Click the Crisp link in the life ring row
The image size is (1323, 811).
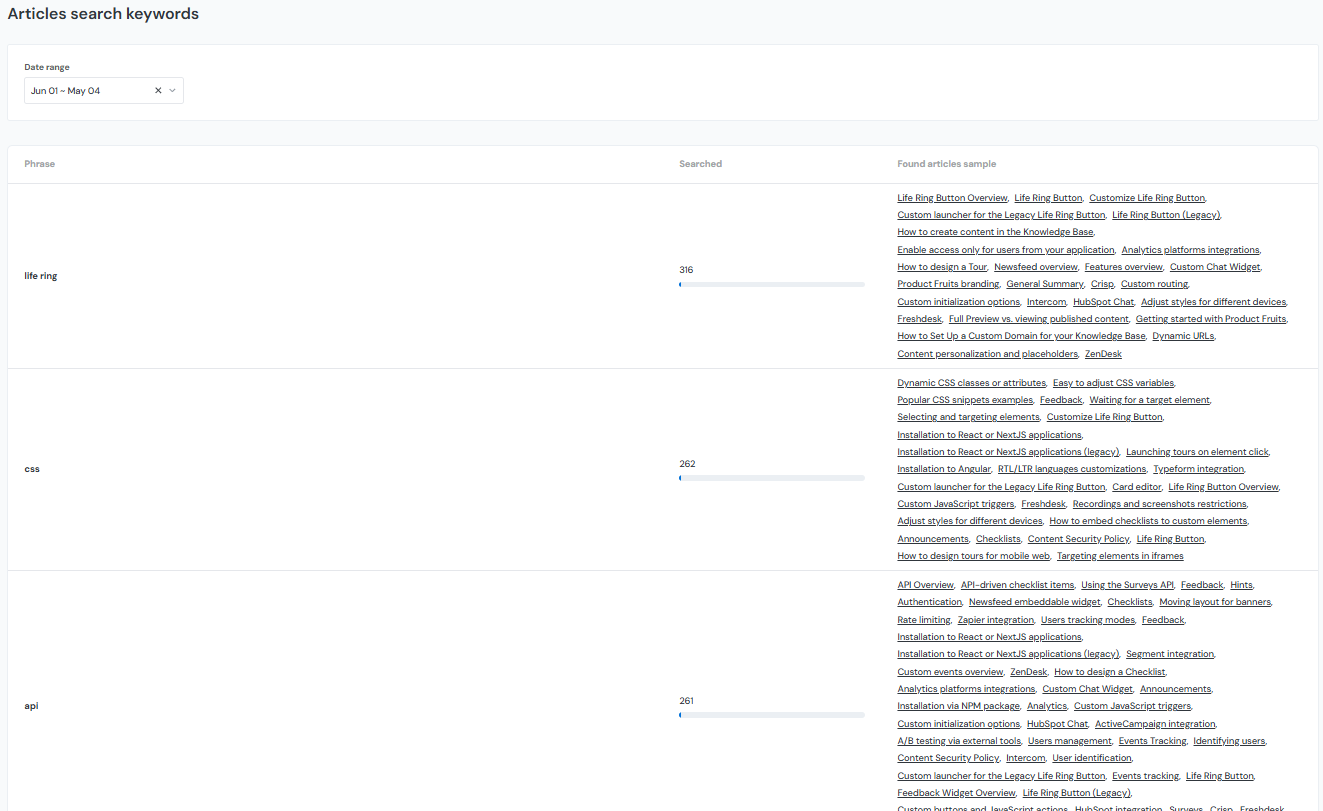coord(1102,283)
